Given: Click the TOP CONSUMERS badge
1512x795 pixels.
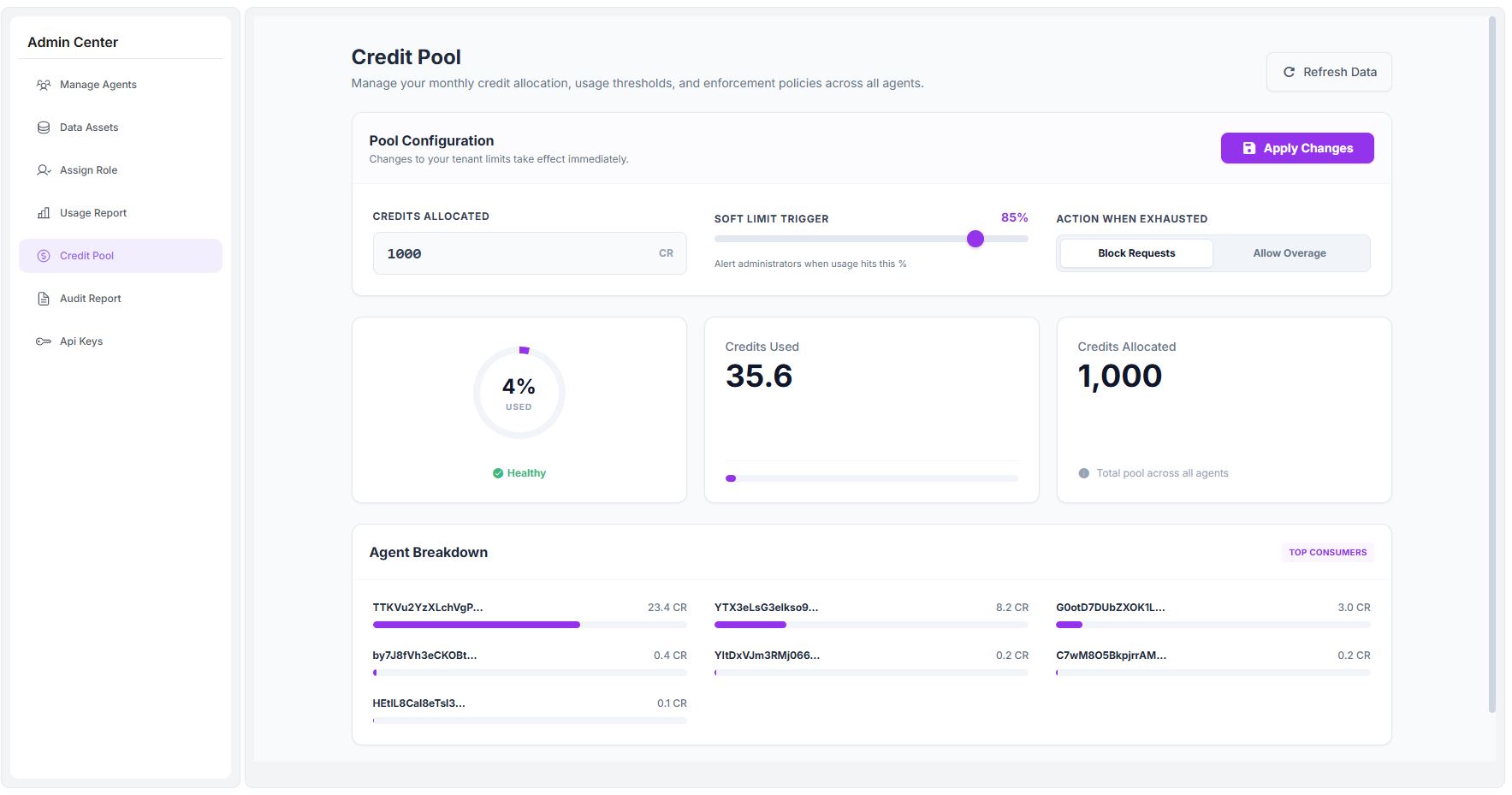Looking at the screenshot, I should (x=1327, y=552).
